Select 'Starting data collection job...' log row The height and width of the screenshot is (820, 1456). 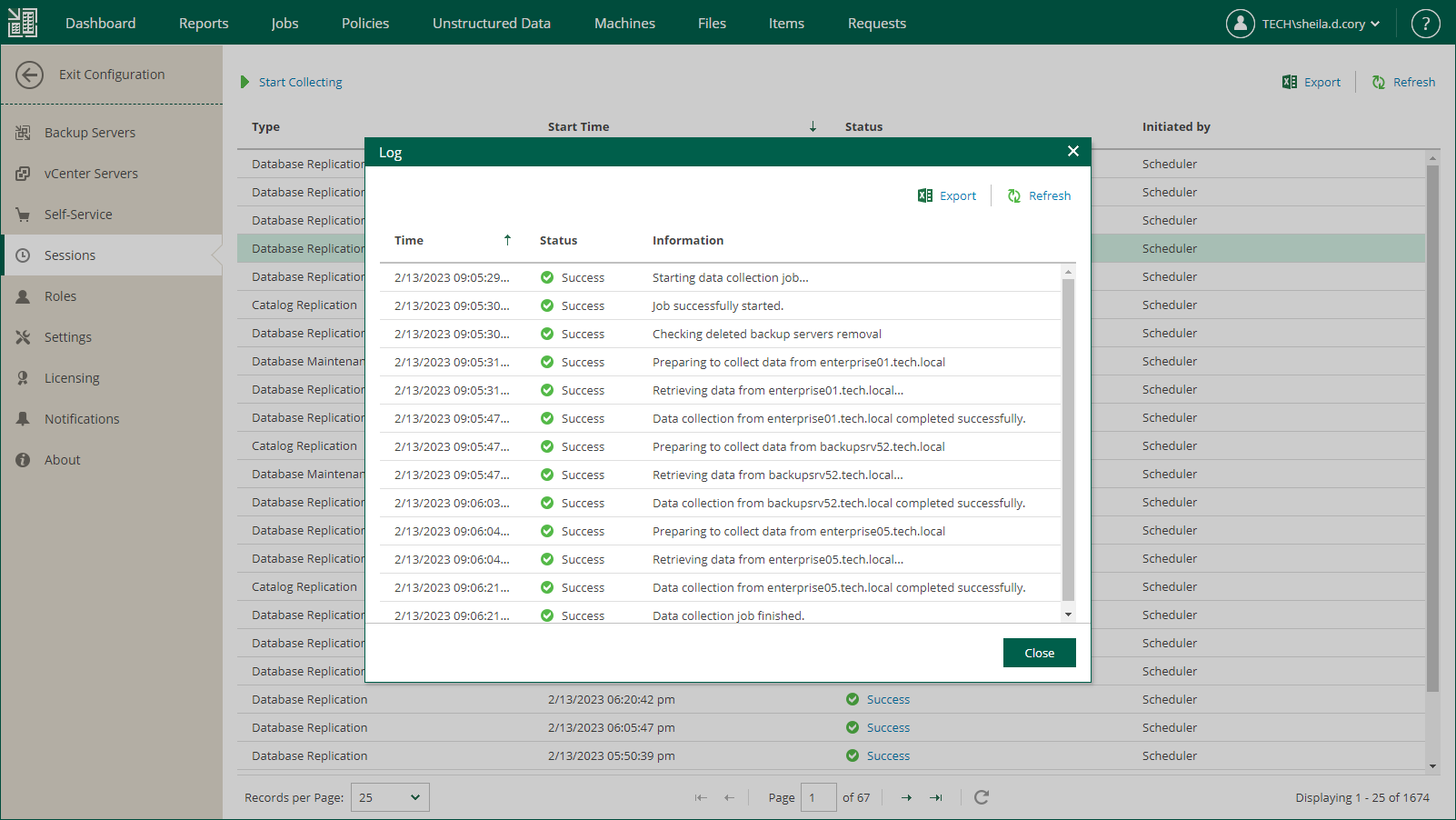click(720, 277)
